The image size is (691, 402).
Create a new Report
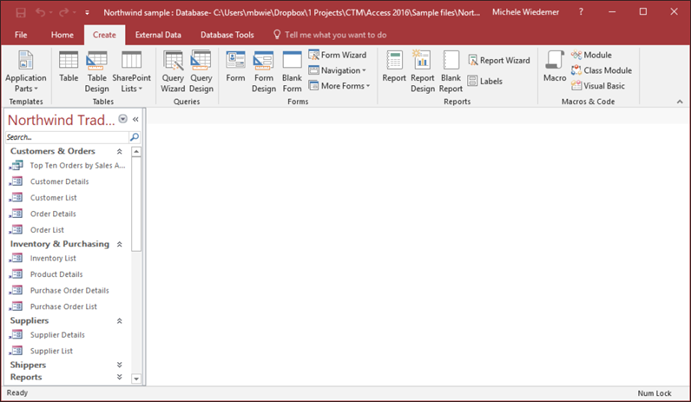[x=394, y=67]
